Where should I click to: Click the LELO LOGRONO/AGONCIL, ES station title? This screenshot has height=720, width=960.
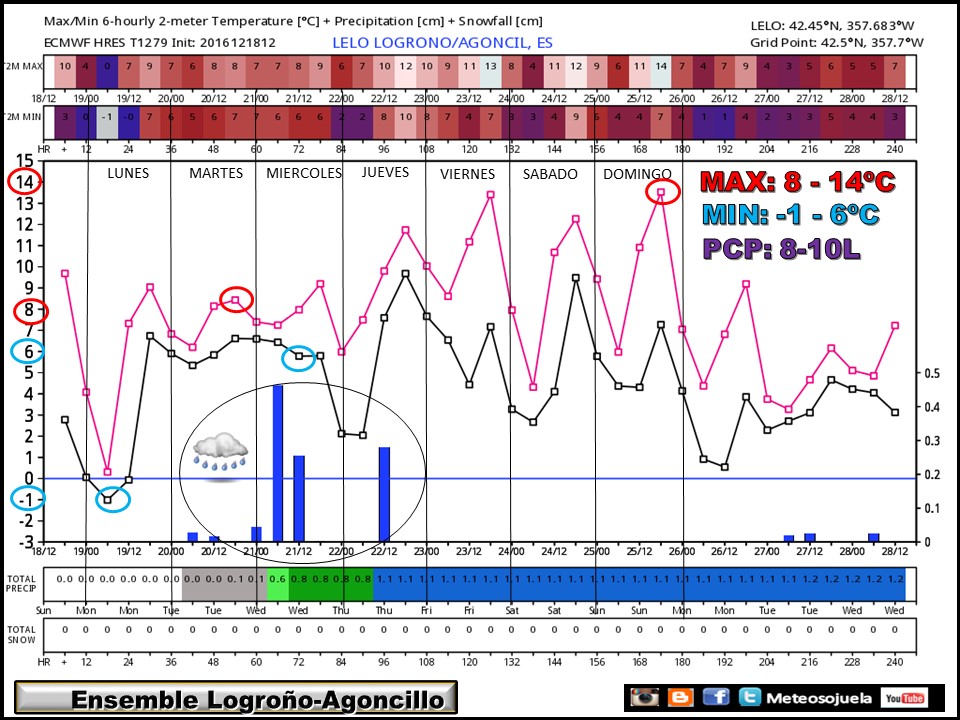click(442, 43)
